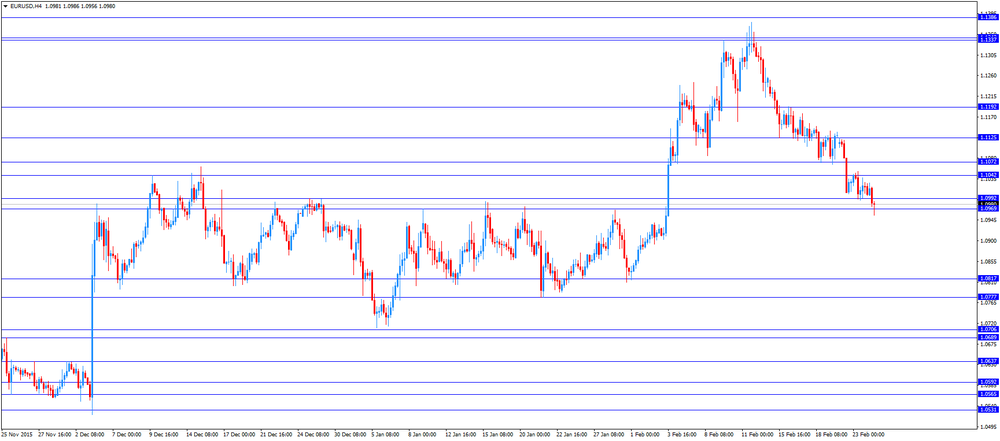Click the EURUSD,H4 chart title text
This screenshot has width=1000, height=441.
click(x=26, y=5)
